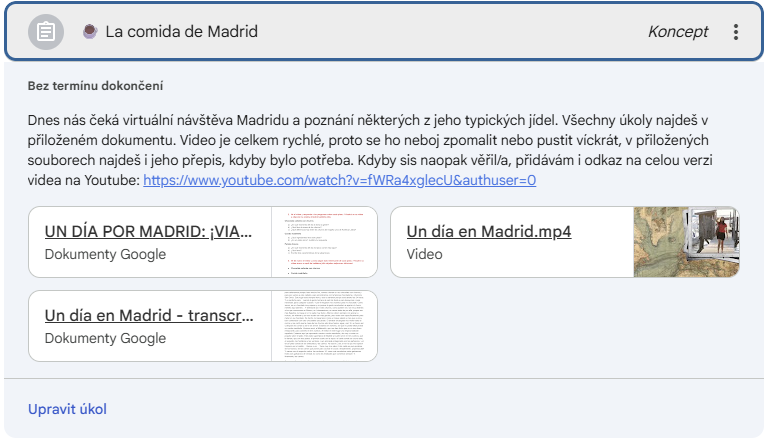Click the Koncept draft status label
The width and height of the screenshot is (768, 441).
coord(678,31)
